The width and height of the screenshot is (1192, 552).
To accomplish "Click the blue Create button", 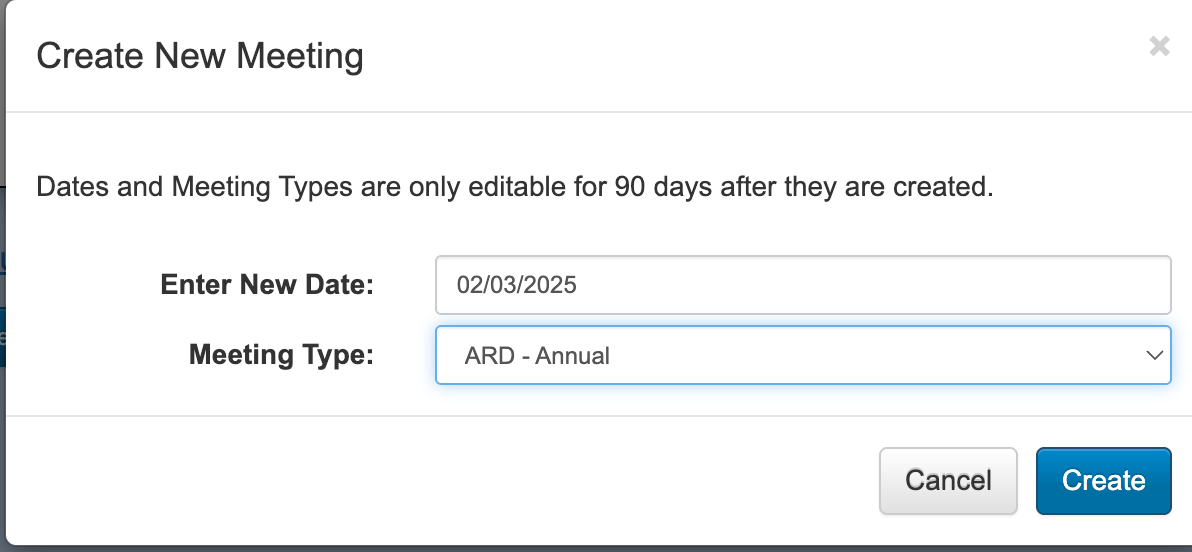I will (1103, 481).
